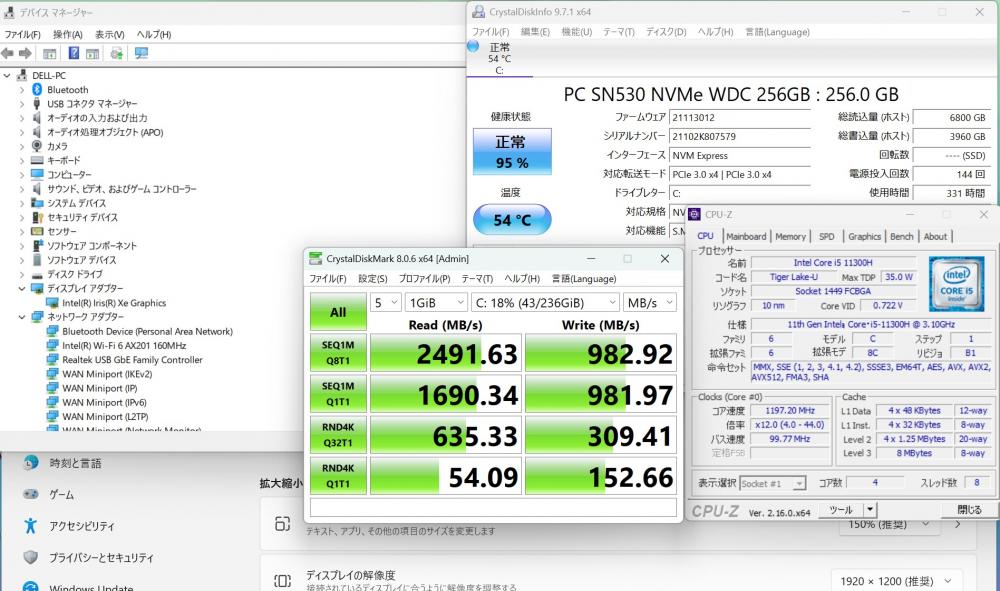Viewport: 1000px width, 591px height.
Task: Collapse the Display Adapters node
Action: tap(22, 289)
